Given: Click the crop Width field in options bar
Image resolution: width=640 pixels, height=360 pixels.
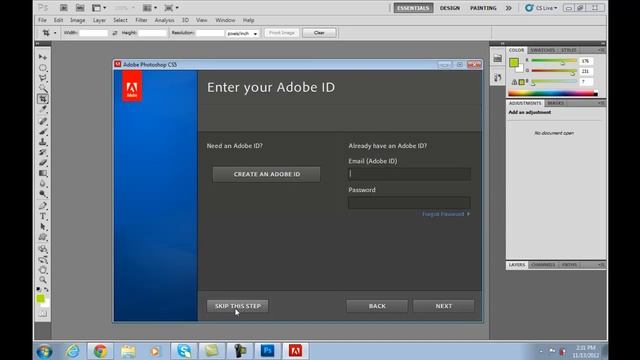Looking at the screenshot, I should 93,33.
